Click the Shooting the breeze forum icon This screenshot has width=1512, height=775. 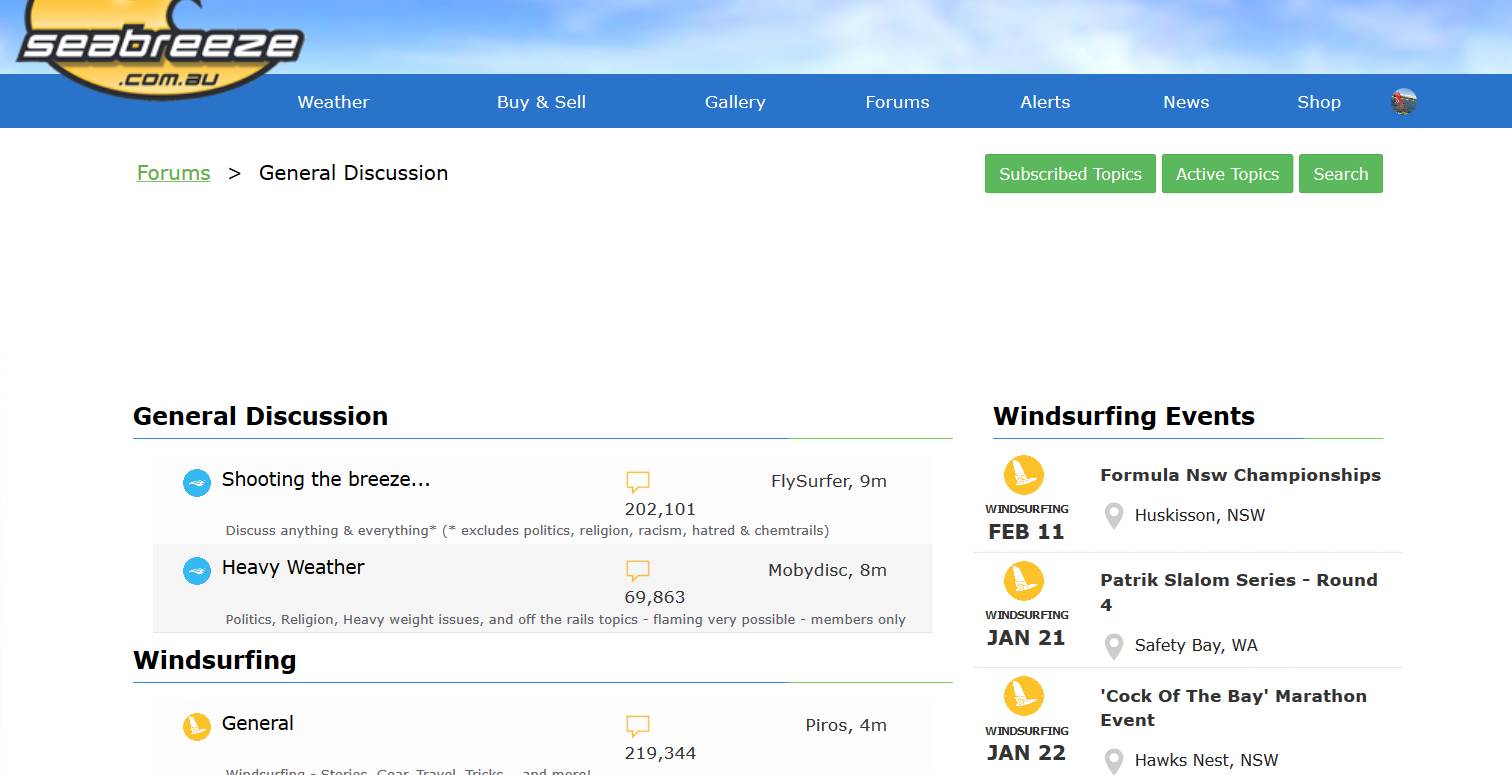tap(197, 483)
